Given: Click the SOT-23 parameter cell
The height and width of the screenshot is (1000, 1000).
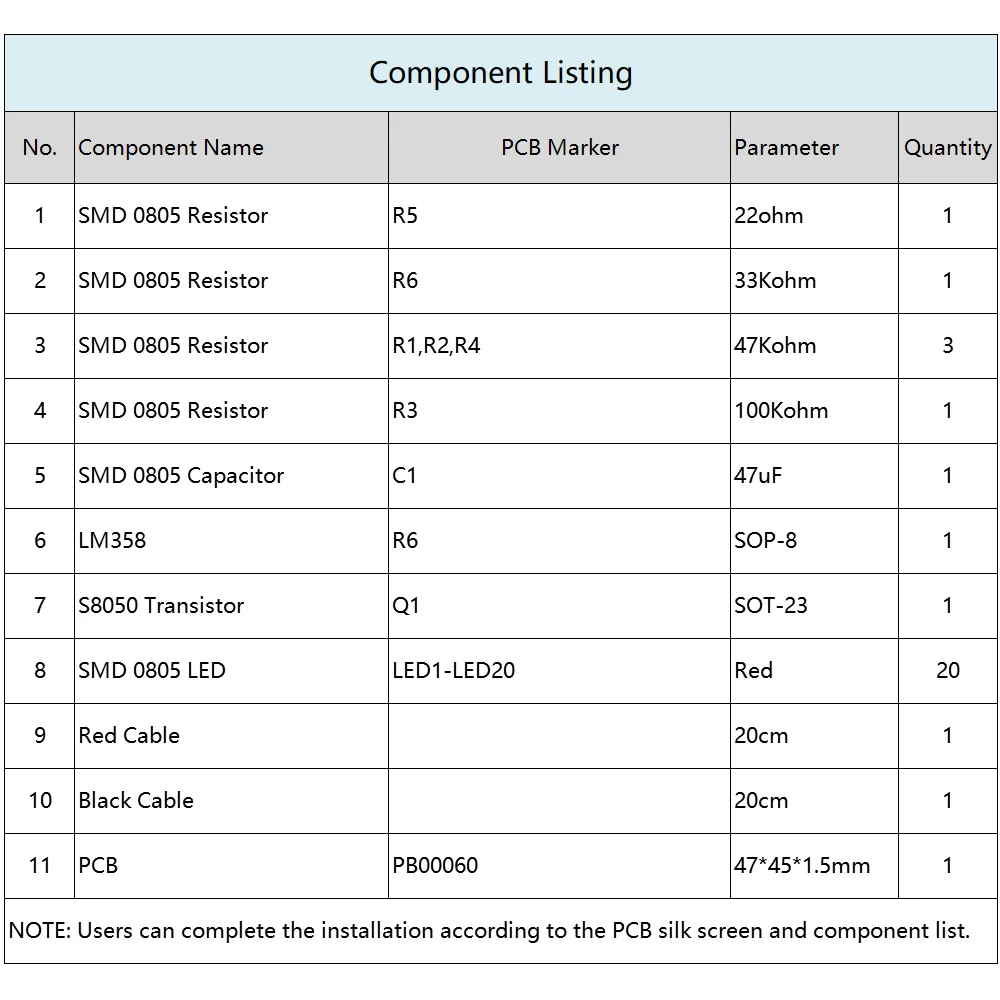Looking at the screenshot, I should click(771, 606).
